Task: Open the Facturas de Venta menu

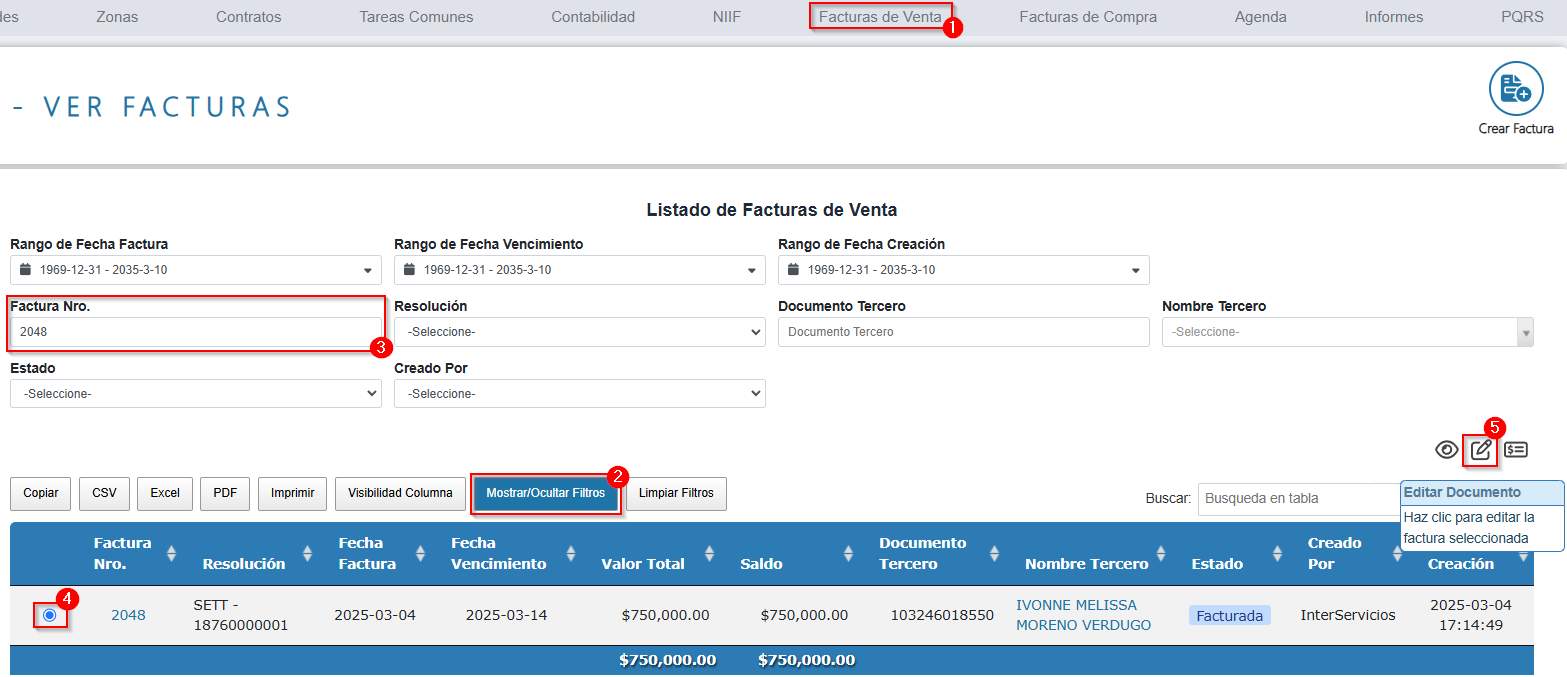Action: click(879, 17)
